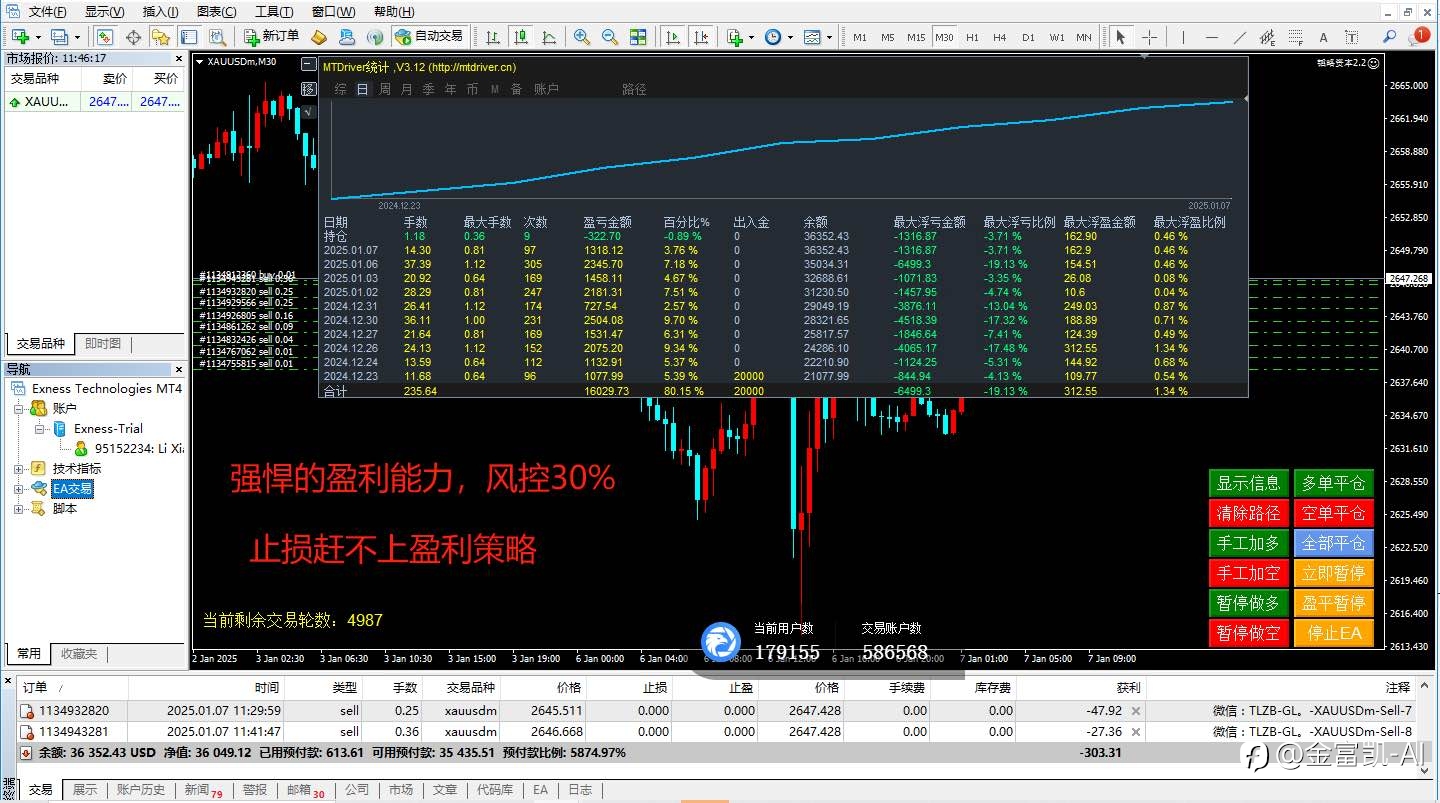The image size is (1440, 803).
Task: Click the 新订单 new order button
Action: pyautogui.click(x=271, y=37)
